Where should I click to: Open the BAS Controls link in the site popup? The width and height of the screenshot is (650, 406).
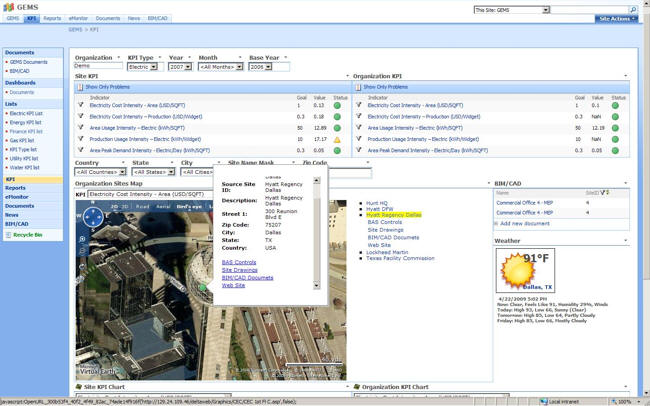point(239,262)
